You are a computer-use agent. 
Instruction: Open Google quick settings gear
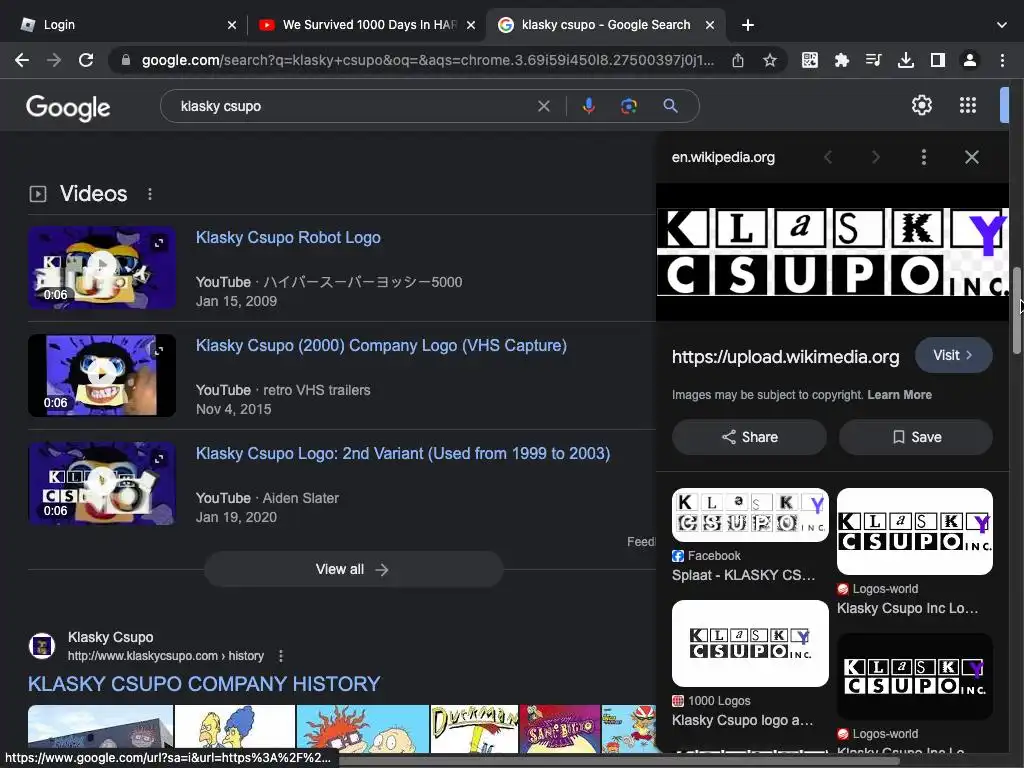tap(921, 105)
